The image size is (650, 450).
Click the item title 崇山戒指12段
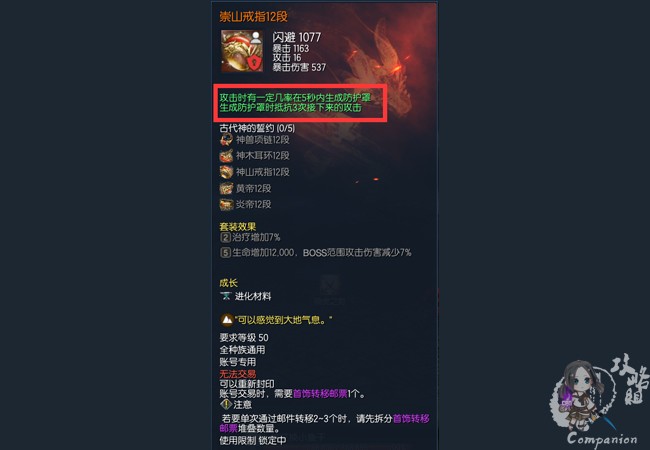tap(253, 17)
